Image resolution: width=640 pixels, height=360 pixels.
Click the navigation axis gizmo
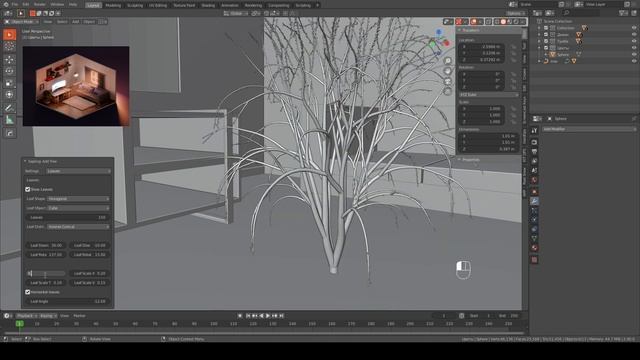[439, 42]
